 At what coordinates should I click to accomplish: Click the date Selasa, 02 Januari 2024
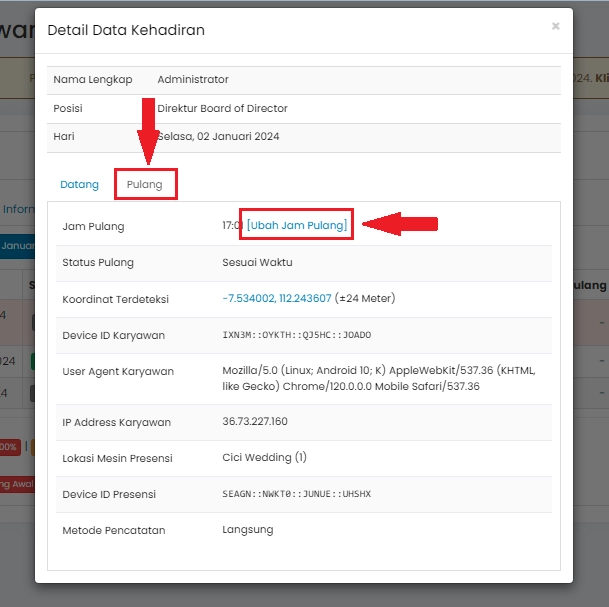pos(220,136)
